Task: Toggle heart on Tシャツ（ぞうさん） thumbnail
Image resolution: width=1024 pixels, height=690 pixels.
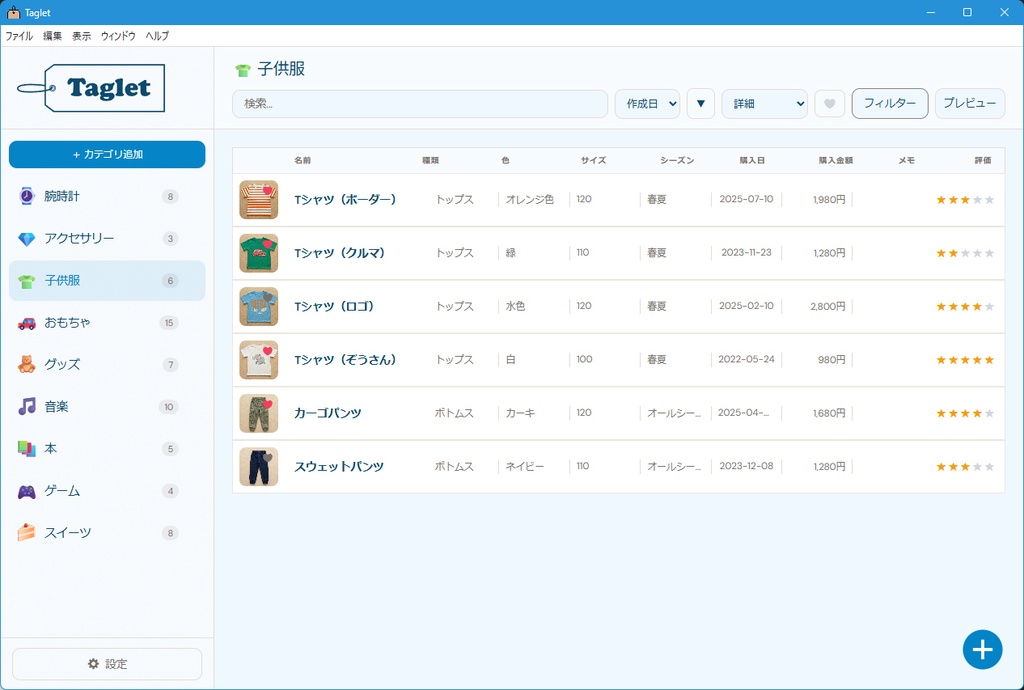Action: 267,351
